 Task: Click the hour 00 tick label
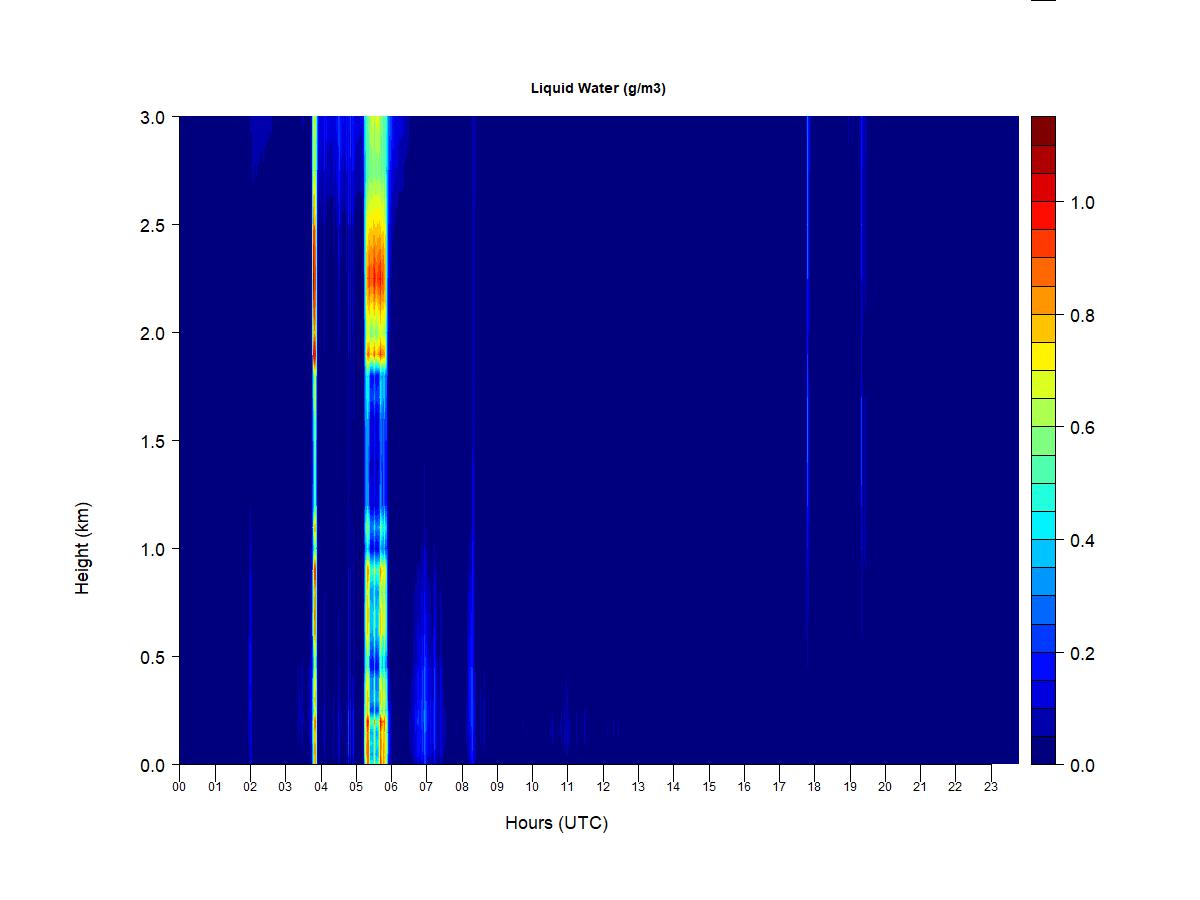(x=179, y=787)
